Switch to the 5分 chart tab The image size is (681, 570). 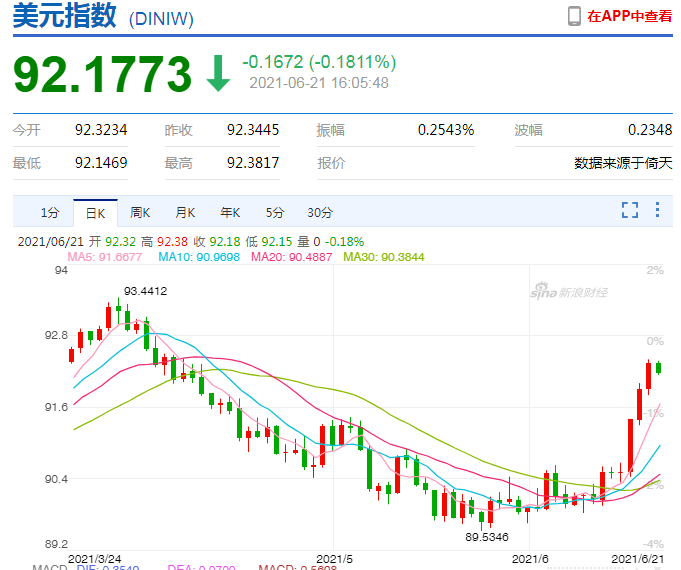click(x=275, y=212)
